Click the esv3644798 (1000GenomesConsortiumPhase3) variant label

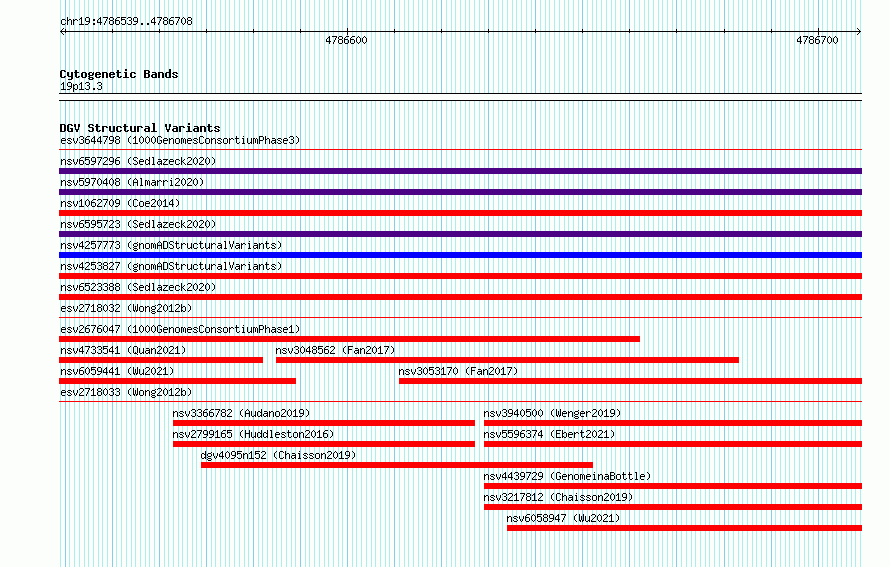tap(180, 140)
